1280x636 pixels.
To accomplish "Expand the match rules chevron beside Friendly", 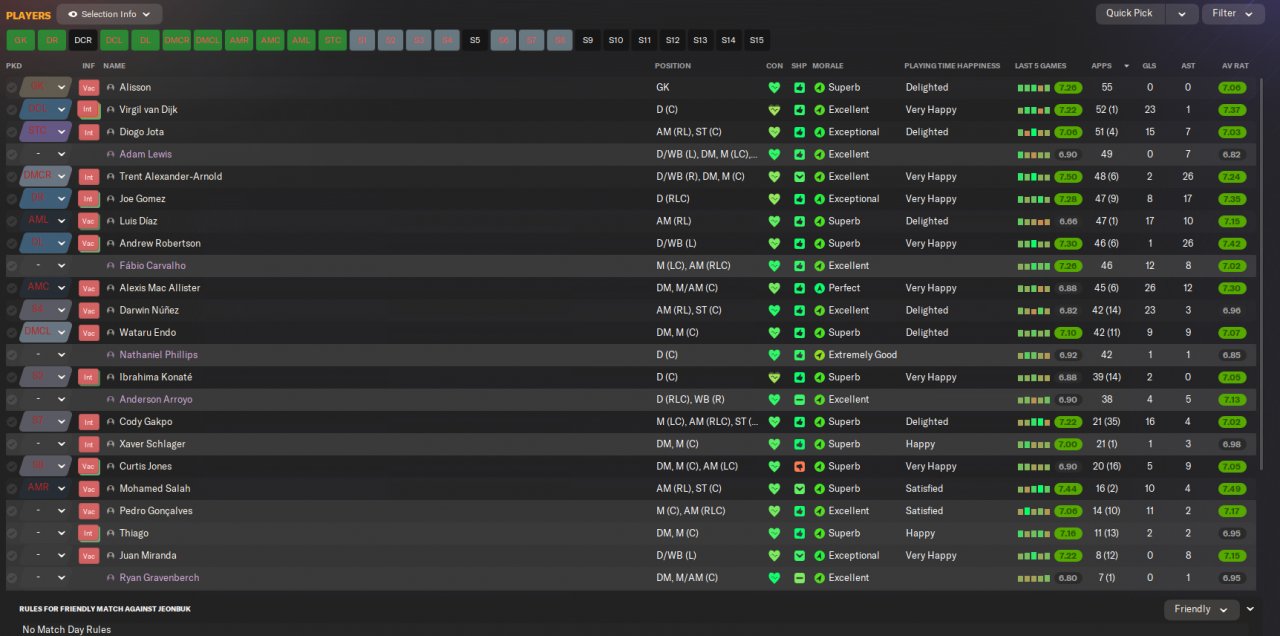I will coord(1250,609).
